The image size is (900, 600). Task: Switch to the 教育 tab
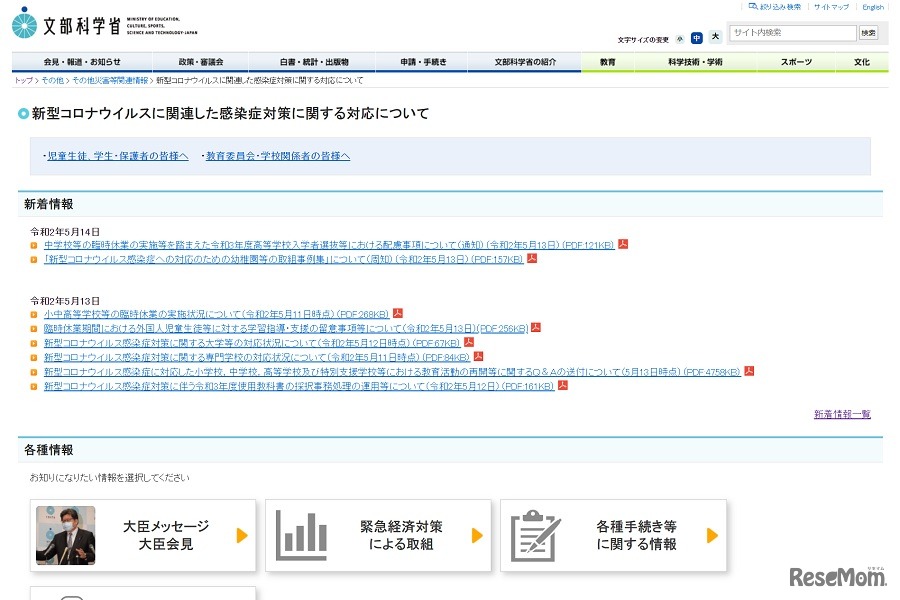tap(607, 61)
